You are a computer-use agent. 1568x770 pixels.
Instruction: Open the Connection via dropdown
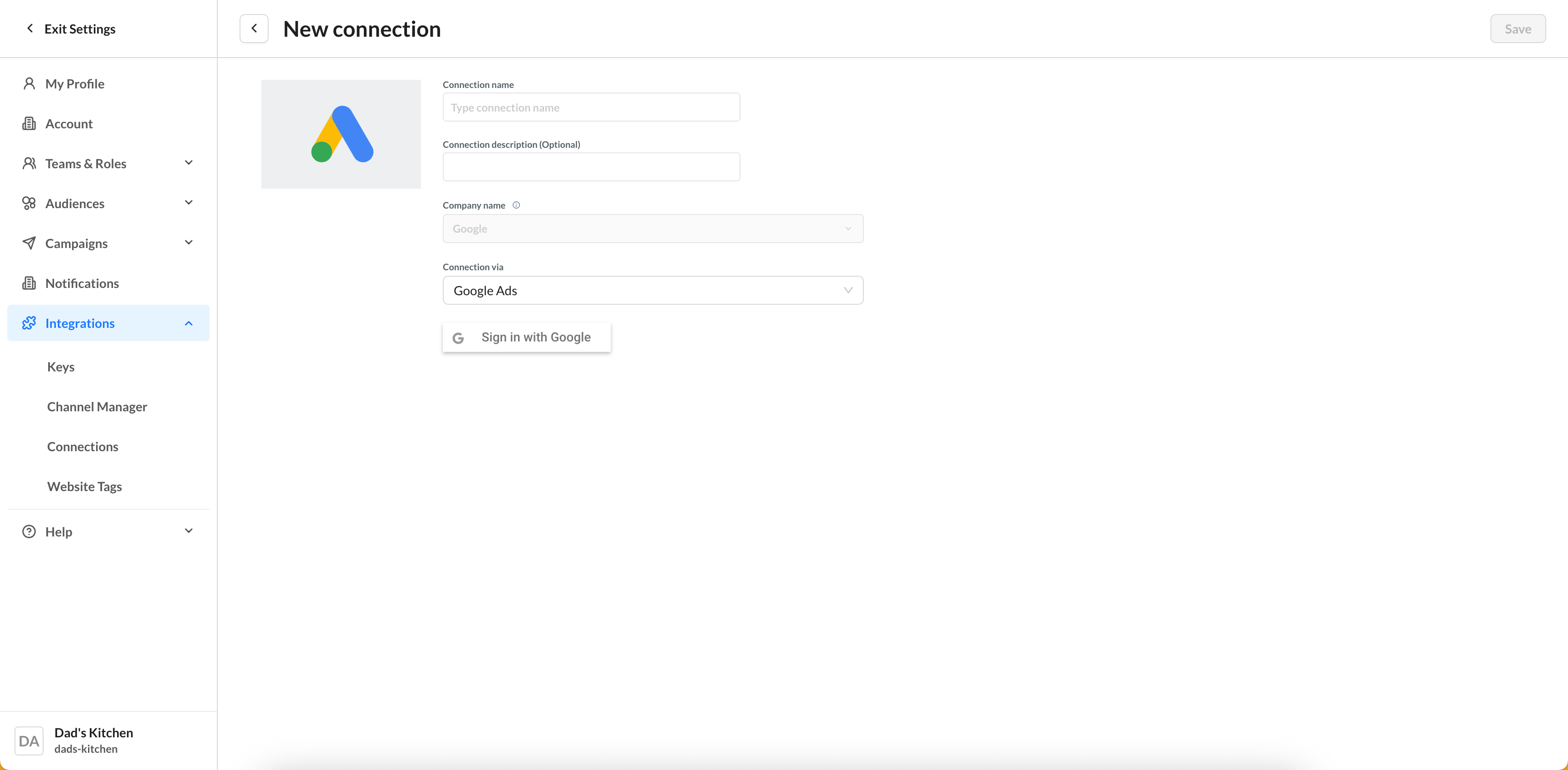coord(652,290)
